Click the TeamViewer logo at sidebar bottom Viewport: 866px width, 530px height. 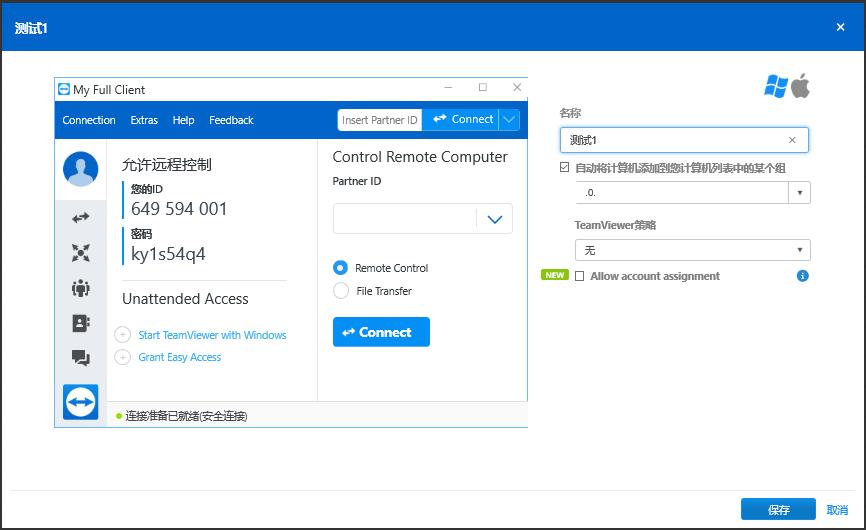81,402
